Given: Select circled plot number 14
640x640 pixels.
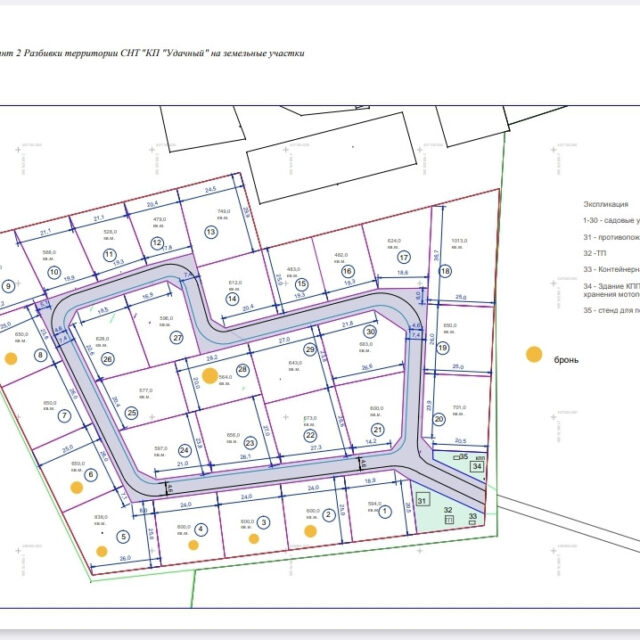Looking at the screenshot, I should (232, 299).
